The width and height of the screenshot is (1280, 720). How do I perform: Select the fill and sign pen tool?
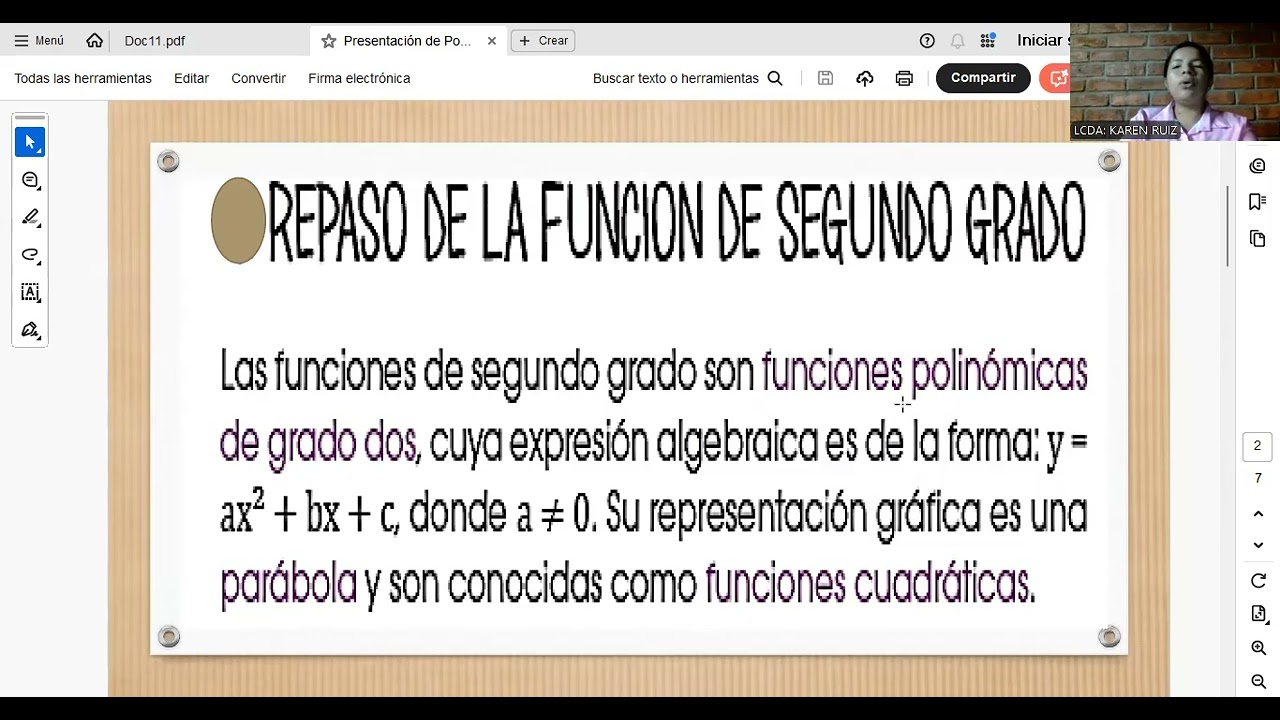pyautogui.click(x=30, y=330)
